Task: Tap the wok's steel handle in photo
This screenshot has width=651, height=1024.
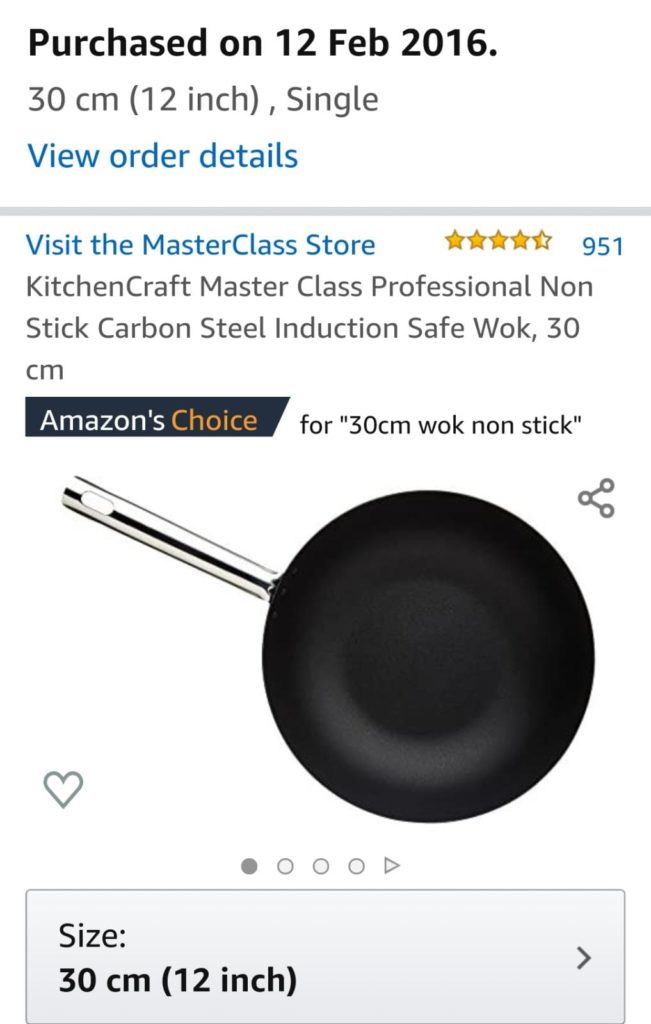Action: (170, 539)
